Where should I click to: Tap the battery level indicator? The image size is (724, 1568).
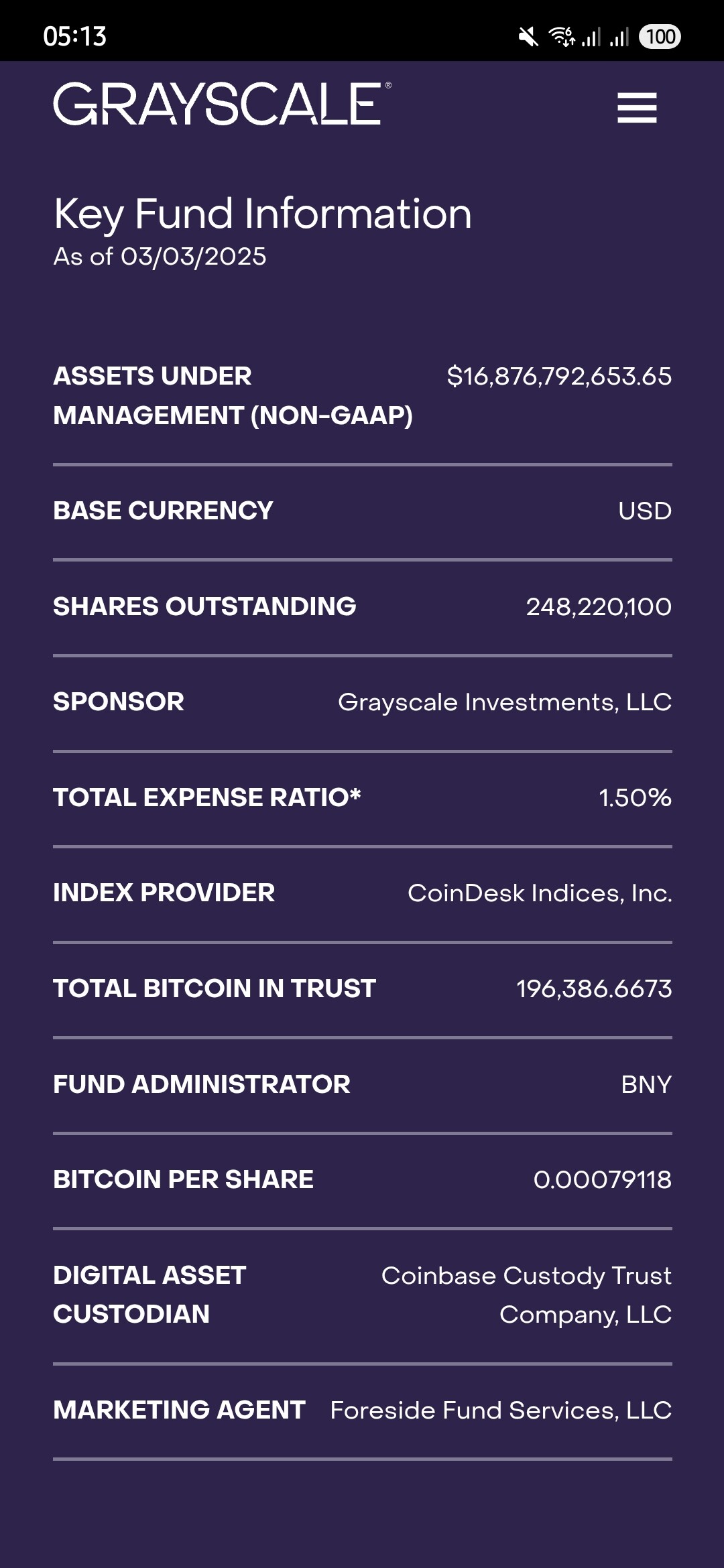[x=660, y=36]
